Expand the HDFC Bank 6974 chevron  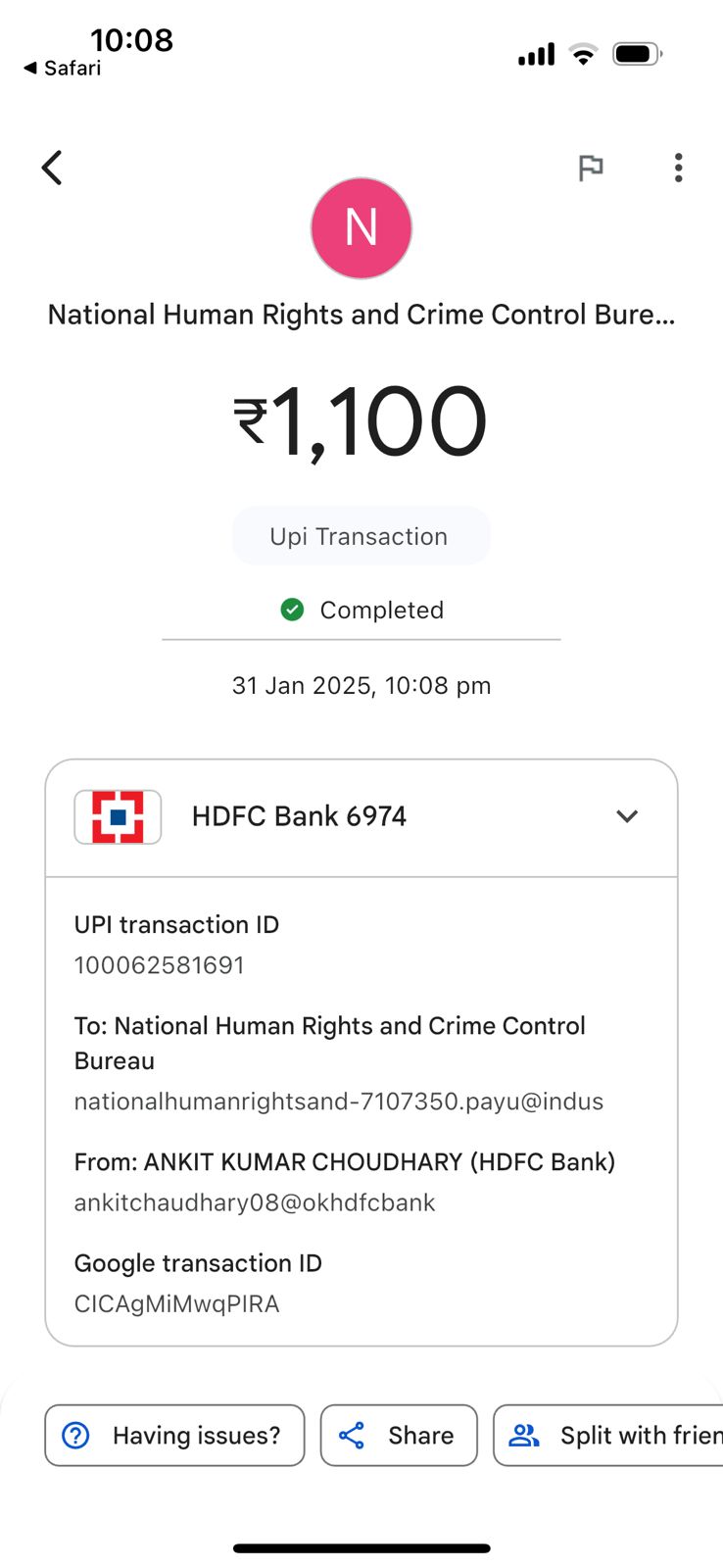627,816
